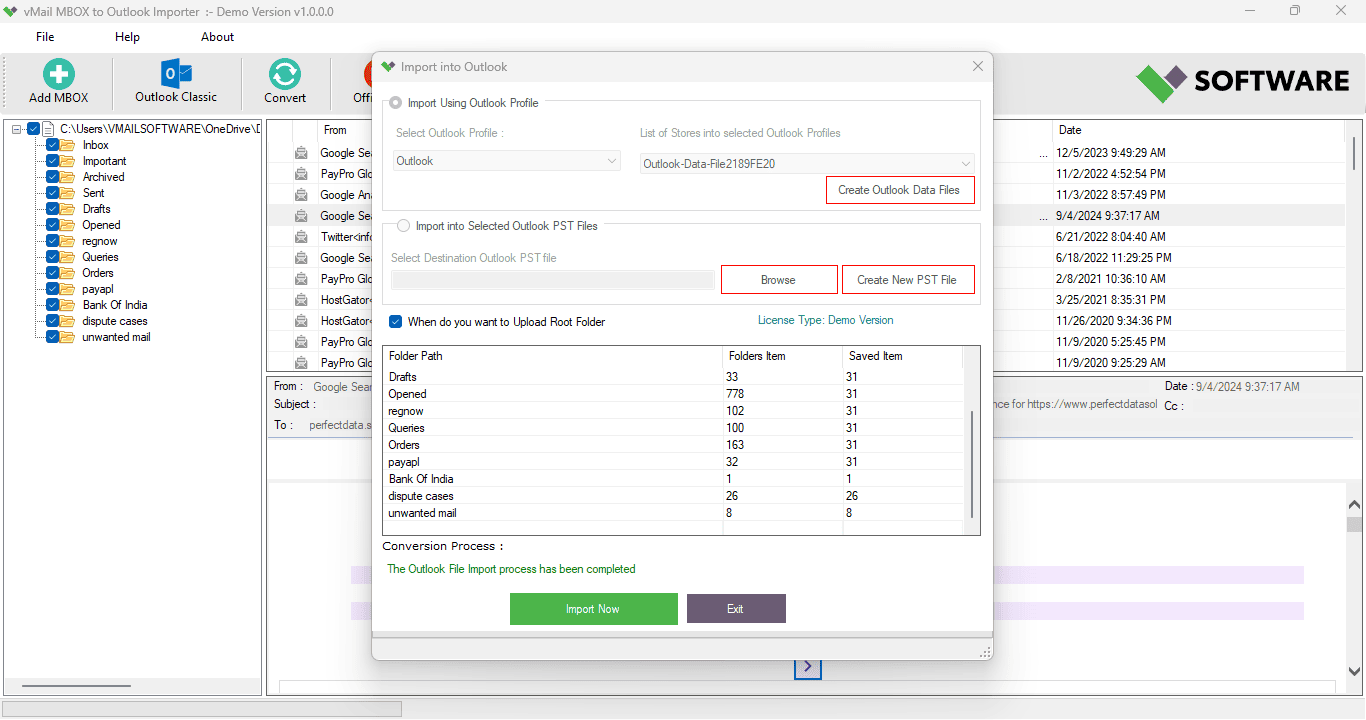Open the About menu

click(217, 37)
